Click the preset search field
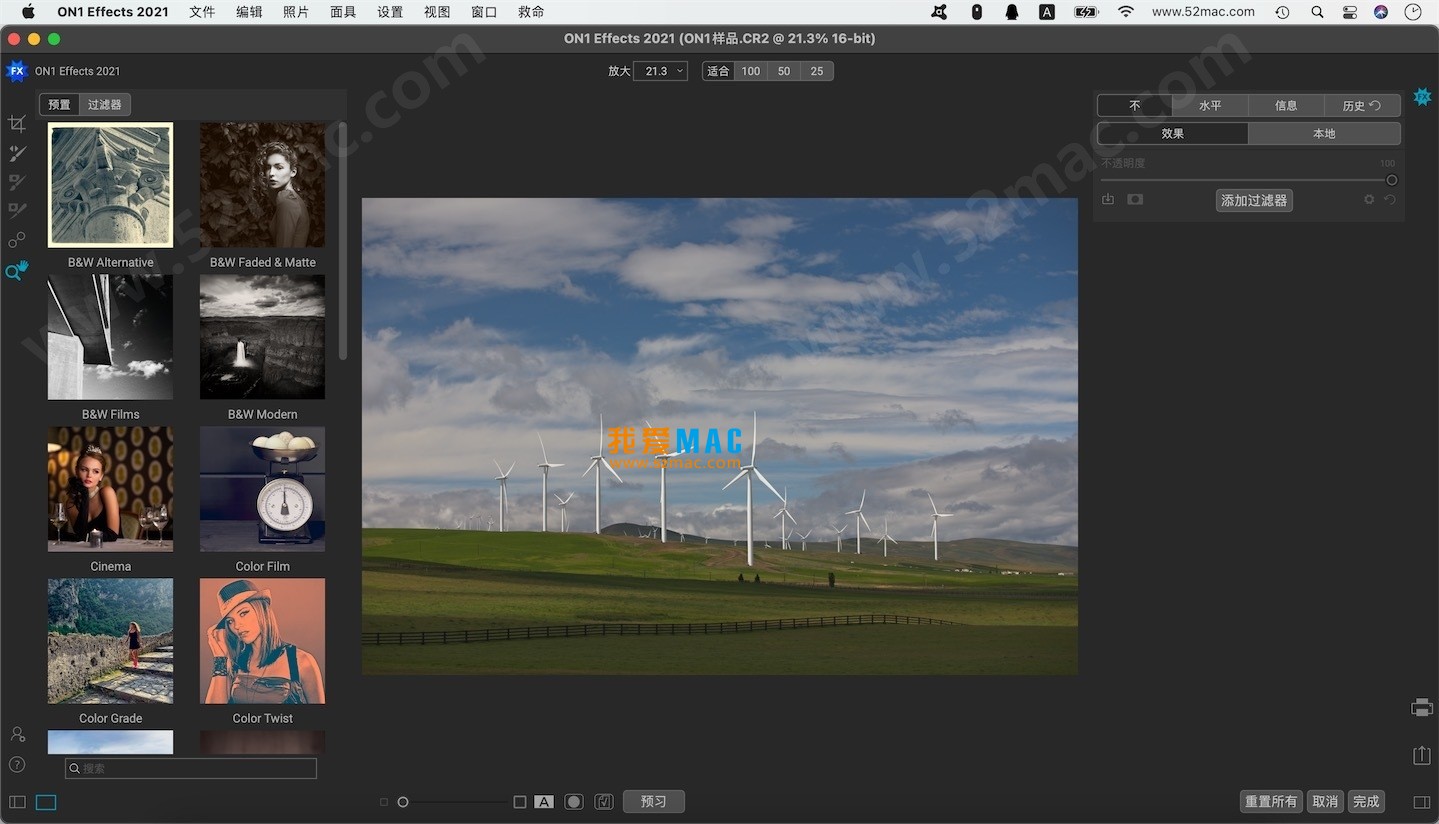 click(x=191, y=769)
